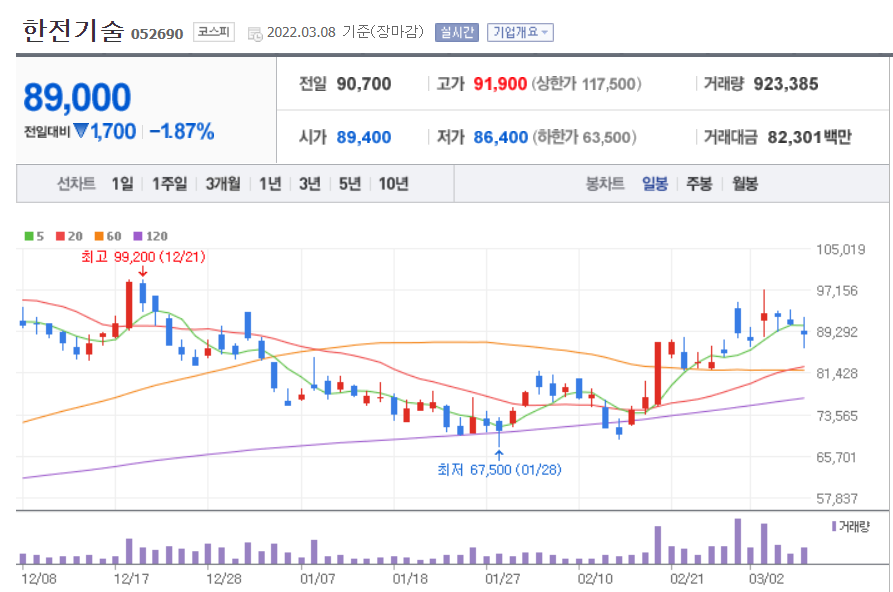Screen dimensions: 893x592
Task: Click the orange 60-day moving average swatch
Action: [99, 236]
